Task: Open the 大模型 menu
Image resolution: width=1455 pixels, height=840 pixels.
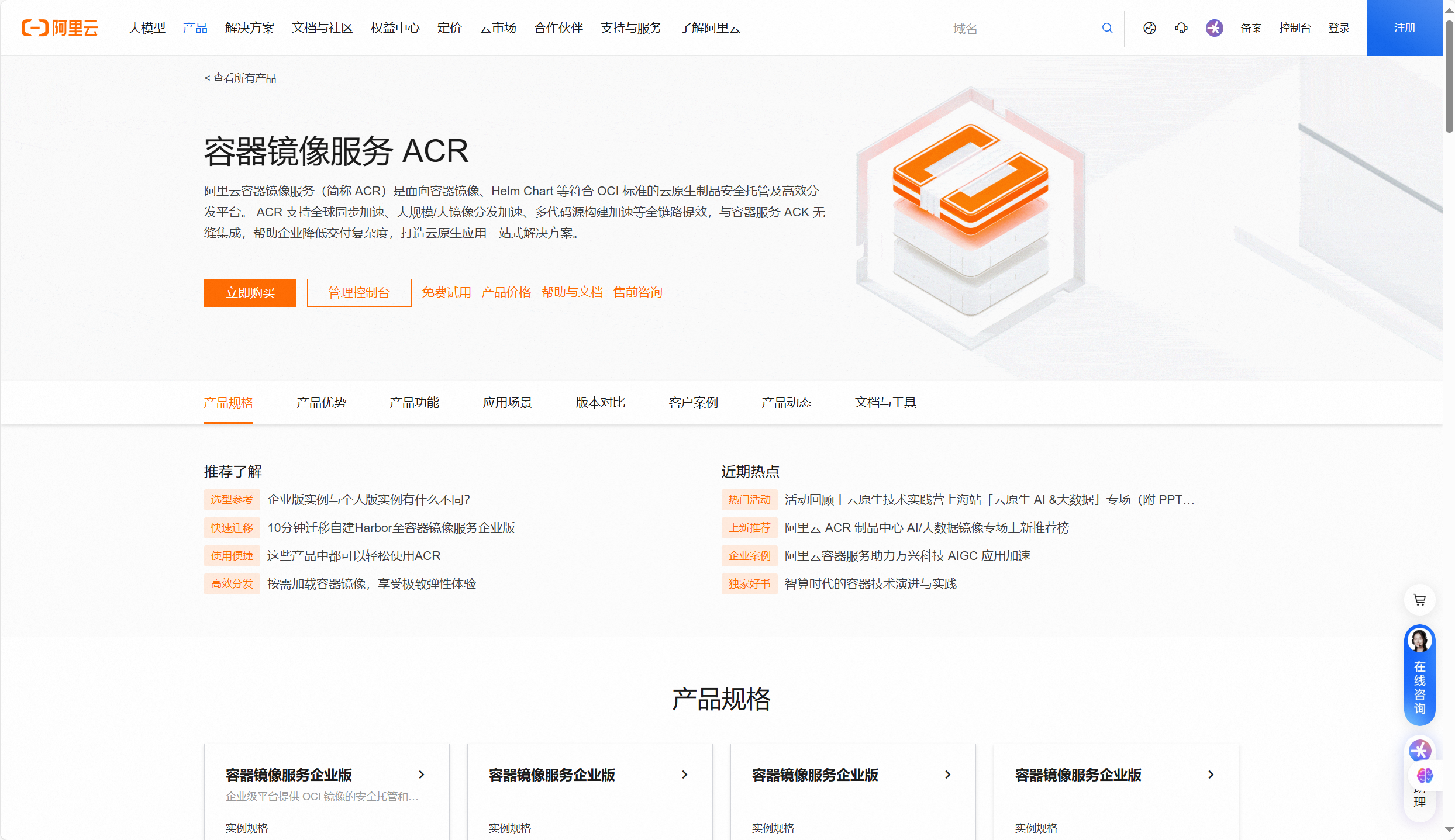Action: 147,28
